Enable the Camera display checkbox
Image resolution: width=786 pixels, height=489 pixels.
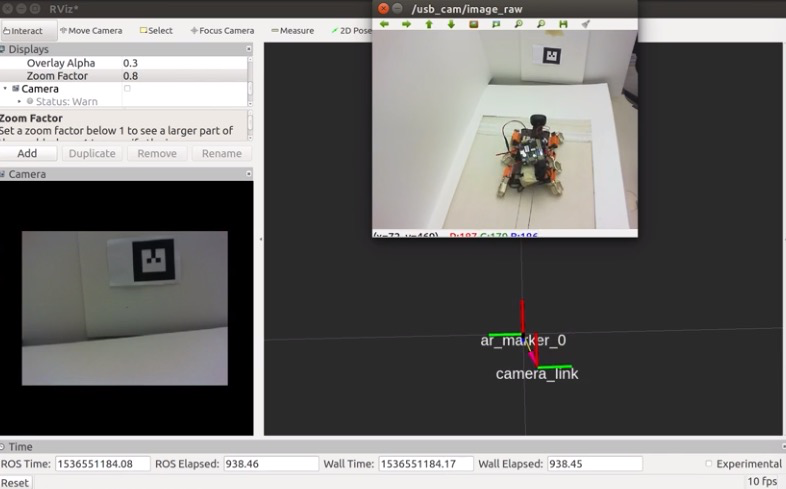(x=127, y=89)
